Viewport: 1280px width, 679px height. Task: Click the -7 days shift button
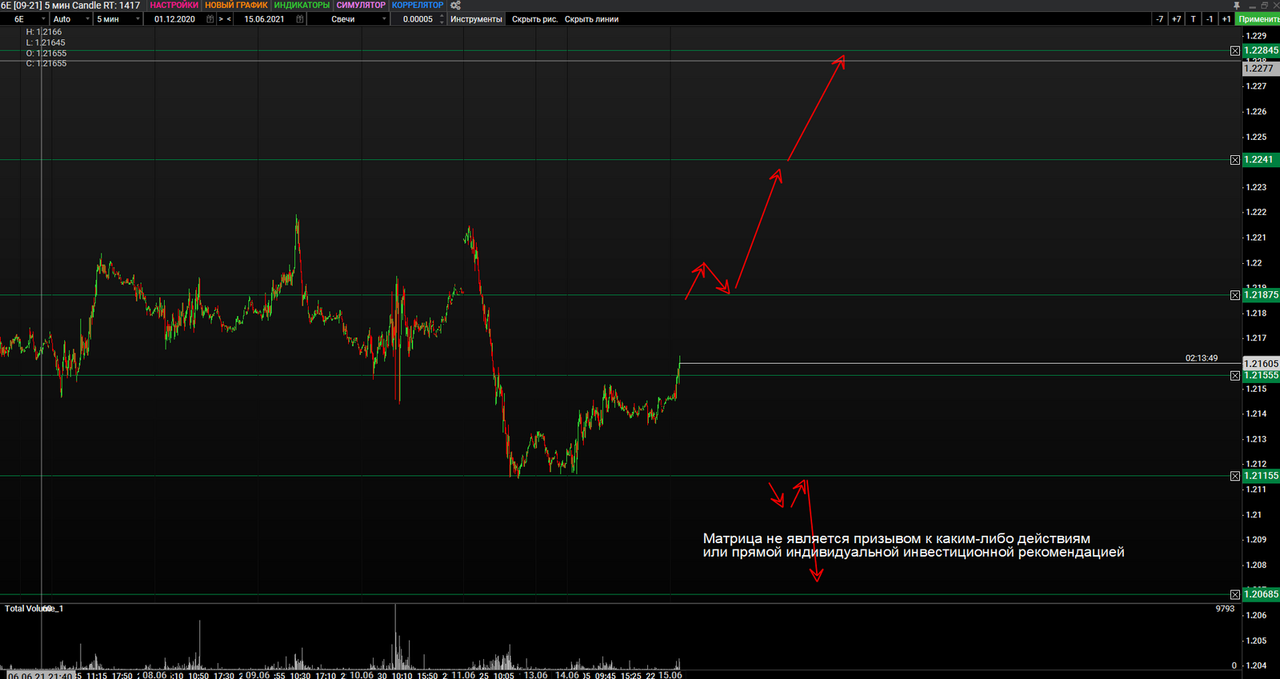(x=1159, y=19)
